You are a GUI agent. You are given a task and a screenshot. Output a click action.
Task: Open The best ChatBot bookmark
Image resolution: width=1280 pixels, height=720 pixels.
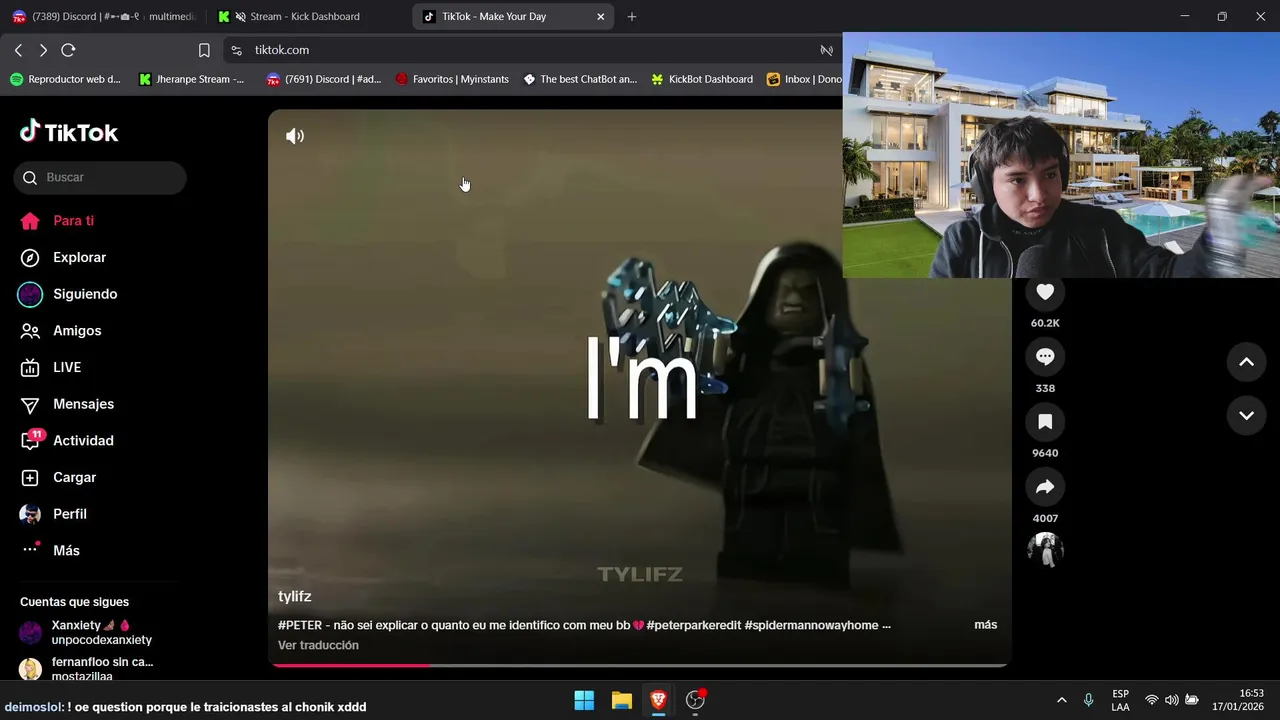(580, 79)
